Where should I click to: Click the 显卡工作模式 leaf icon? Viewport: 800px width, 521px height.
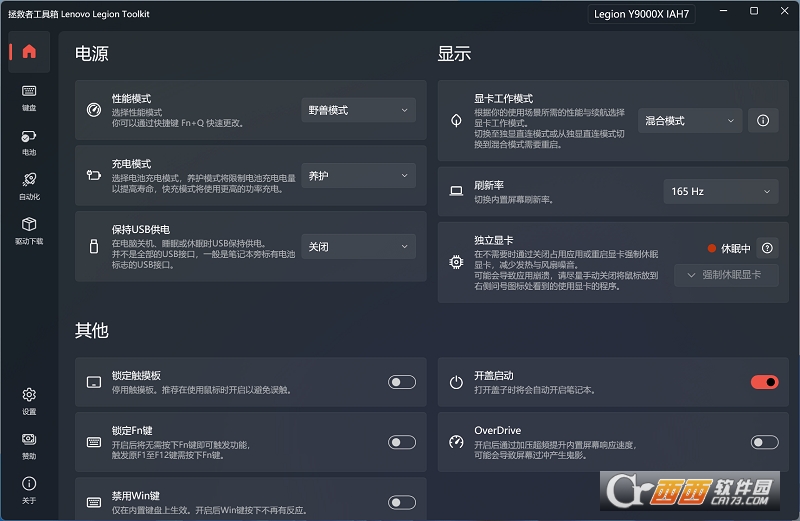456,120
